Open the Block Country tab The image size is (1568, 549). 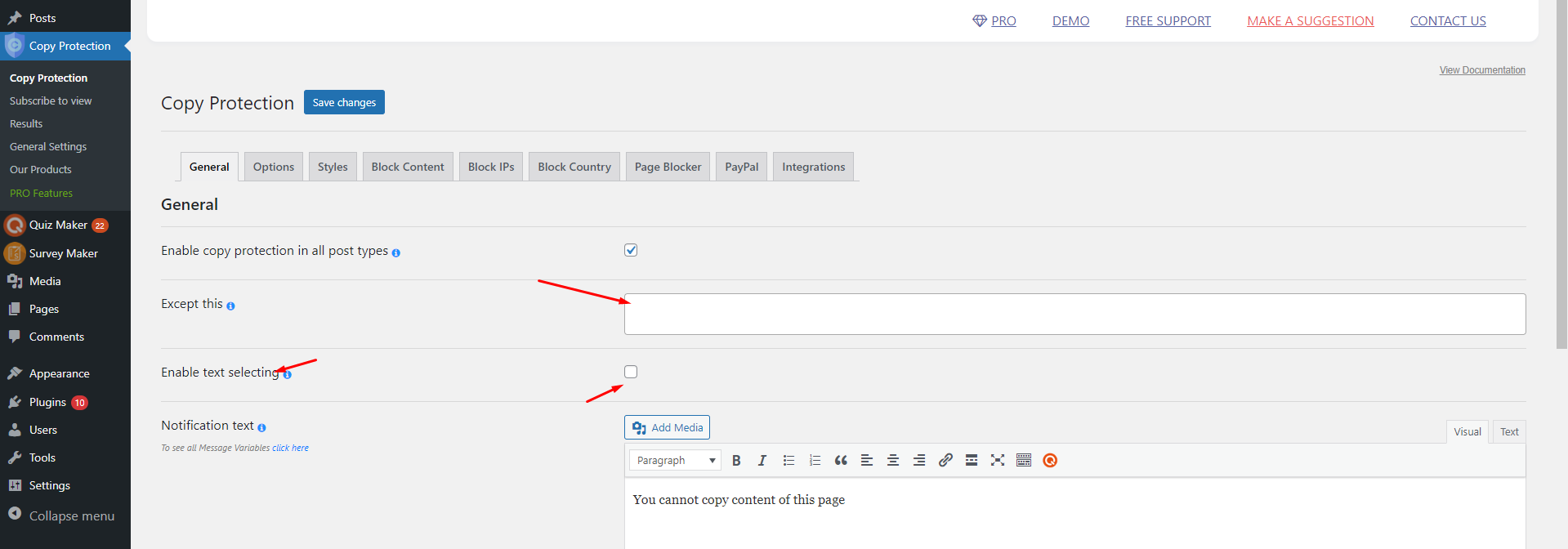tap(574, 167)
